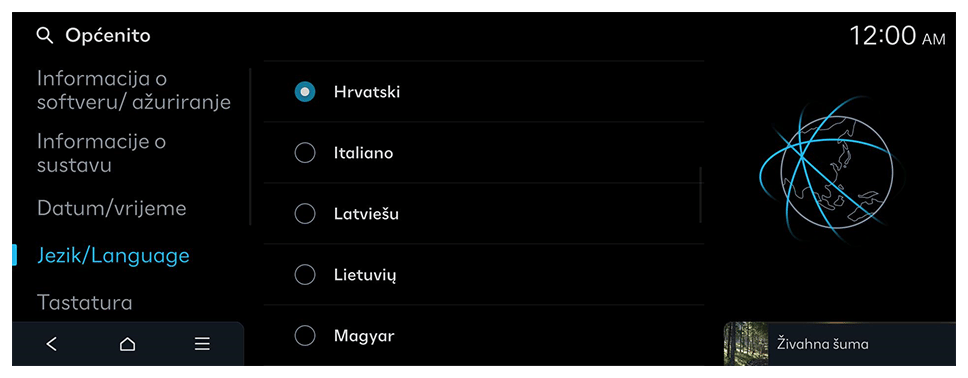This screenshot has width=968, height=378.
Task: Go to Datum/vrijeme settings
Action: coord(112,208)
